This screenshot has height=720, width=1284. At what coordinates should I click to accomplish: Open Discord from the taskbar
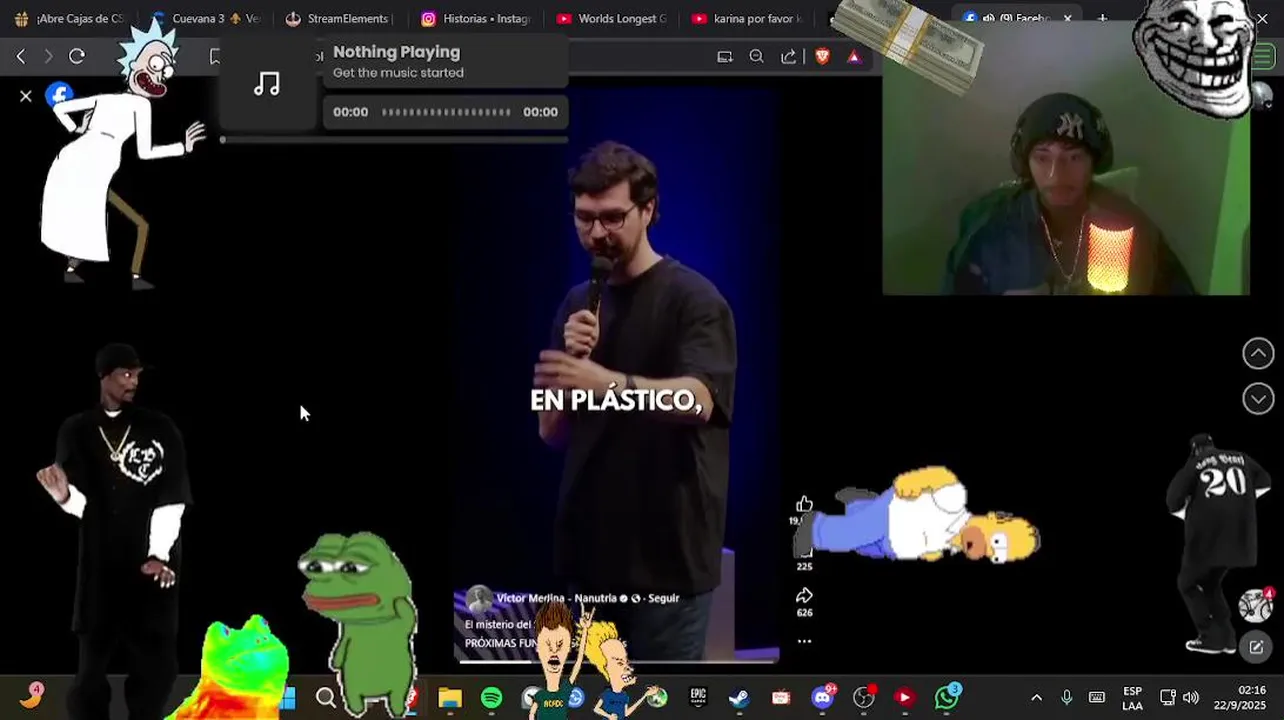pyautogui.click(x=823, y=697)
